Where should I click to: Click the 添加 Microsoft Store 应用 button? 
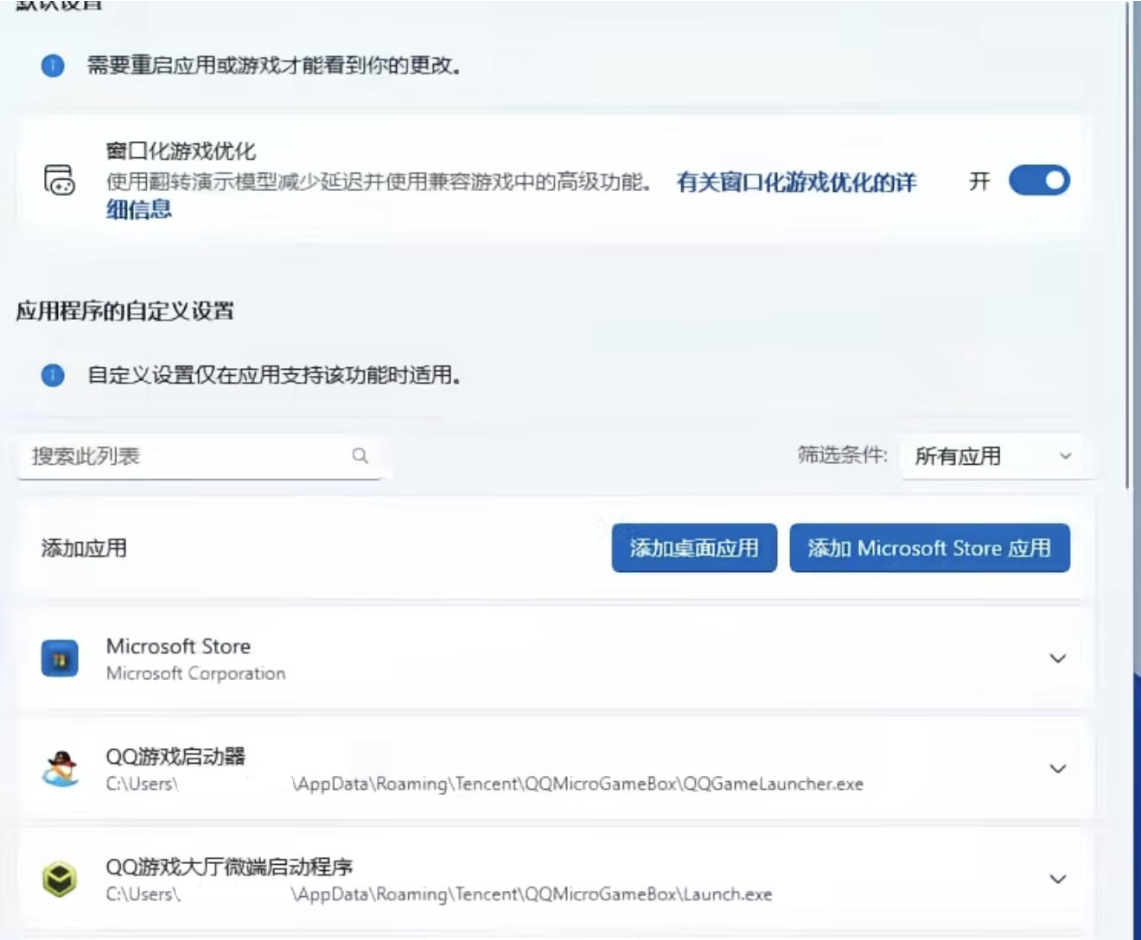point(929,548)
